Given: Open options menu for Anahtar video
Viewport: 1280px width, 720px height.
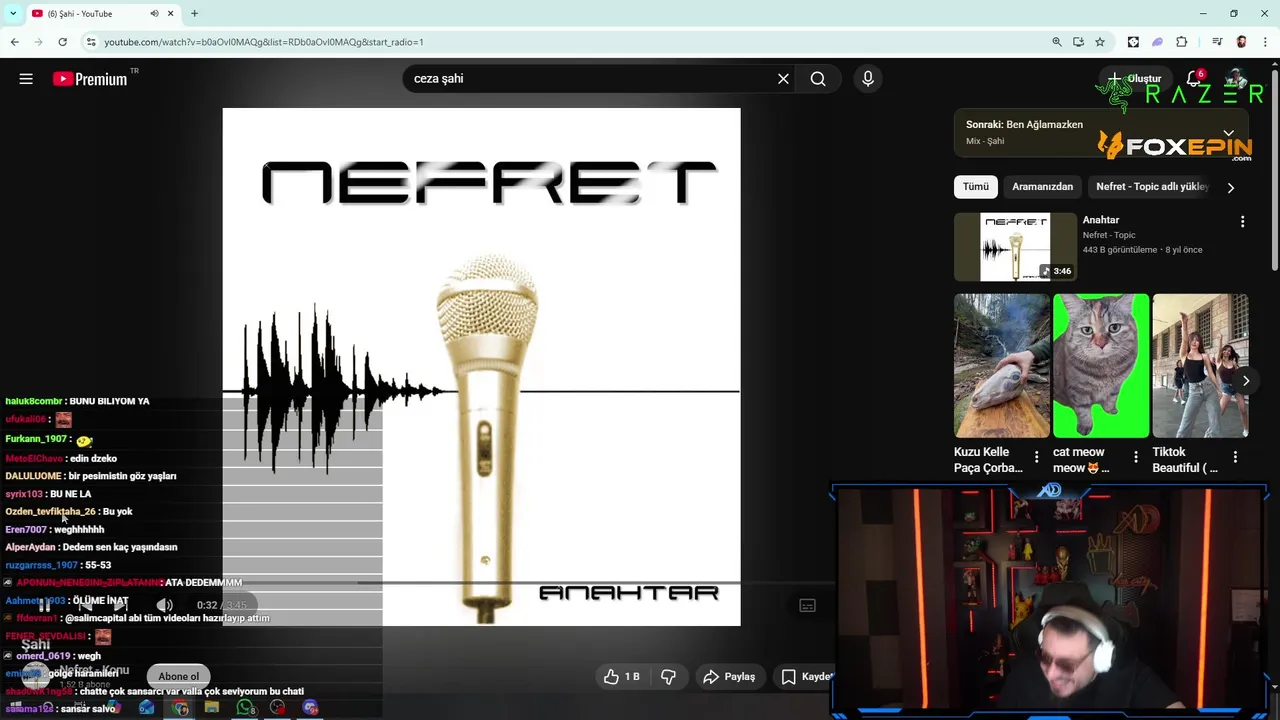Looking at the screenshot, I should click(x=1243, y=222).
